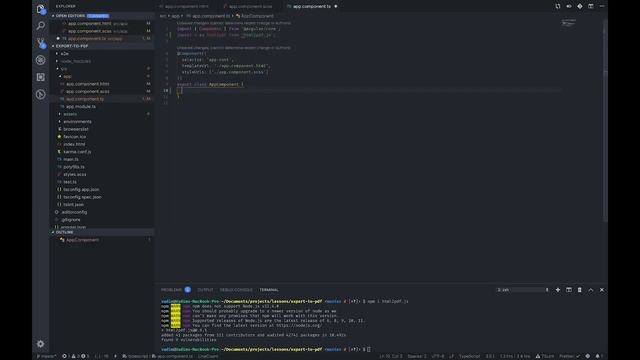Open karma.conf.js in the file tree
640x360 pixels.
[77, 152]
